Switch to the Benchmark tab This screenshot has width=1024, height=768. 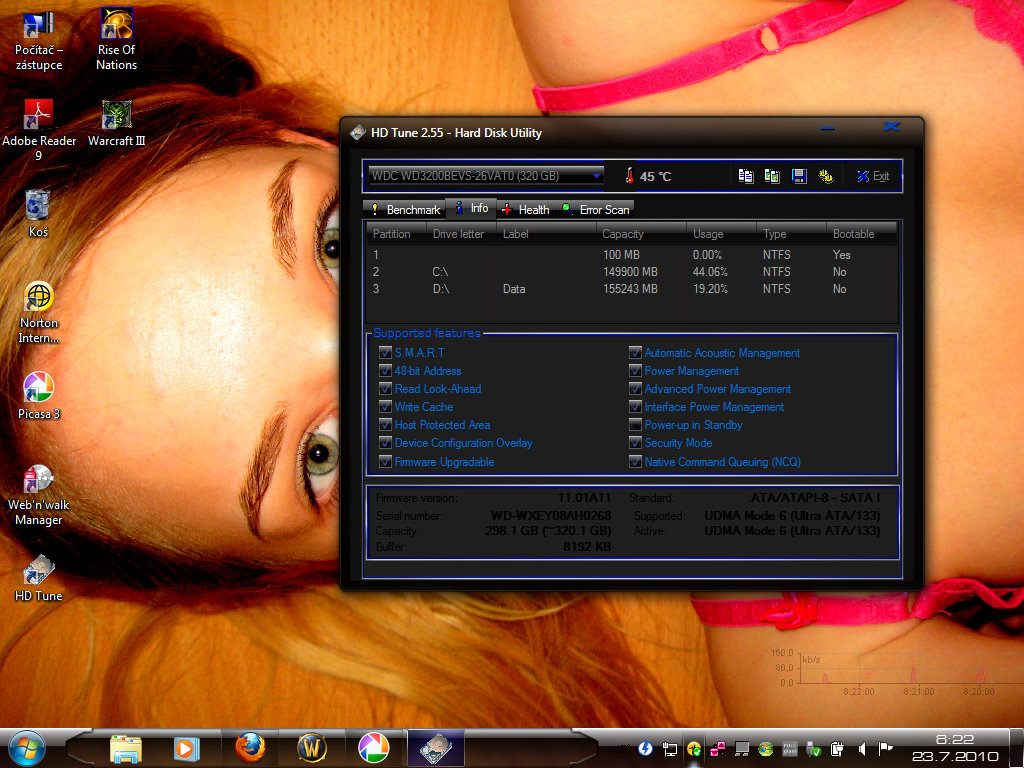pyautogui.click(x=405, y=210)
